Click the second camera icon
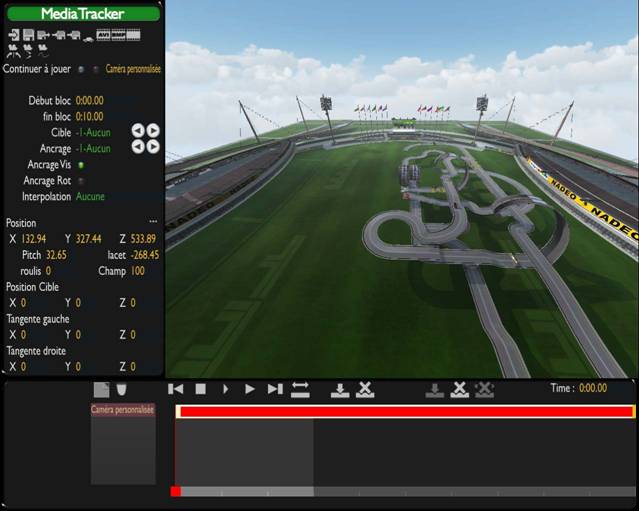 click(x=28, y=51)
